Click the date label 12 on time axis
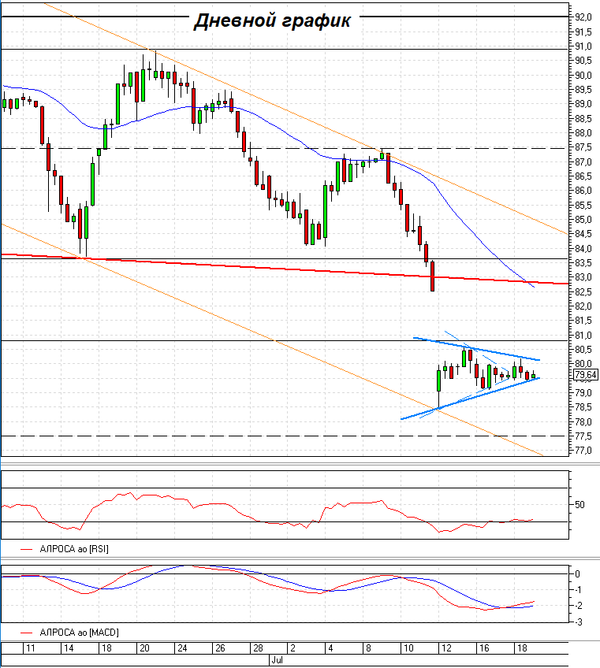Image resolution: width=600 pixels, height=668 pixels. click(x=446, y=648)
